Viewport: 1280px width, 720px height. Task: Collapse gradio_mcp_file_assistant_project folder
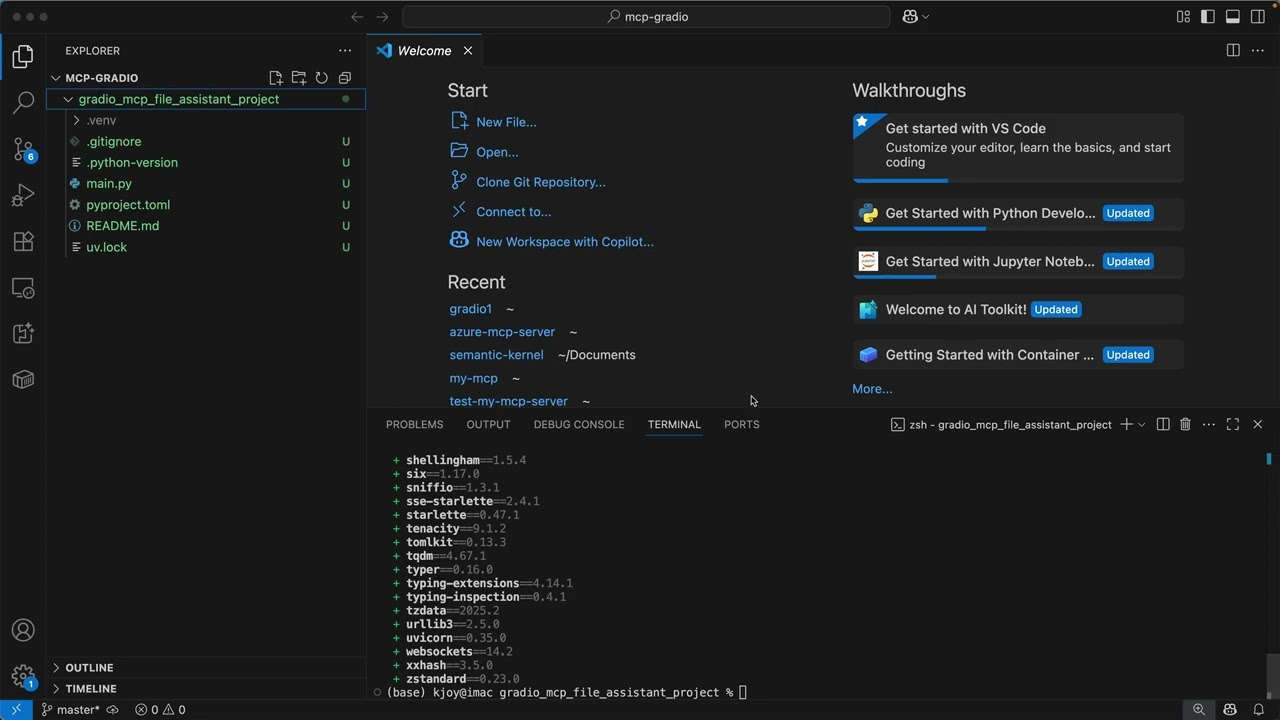click(68, 99)
